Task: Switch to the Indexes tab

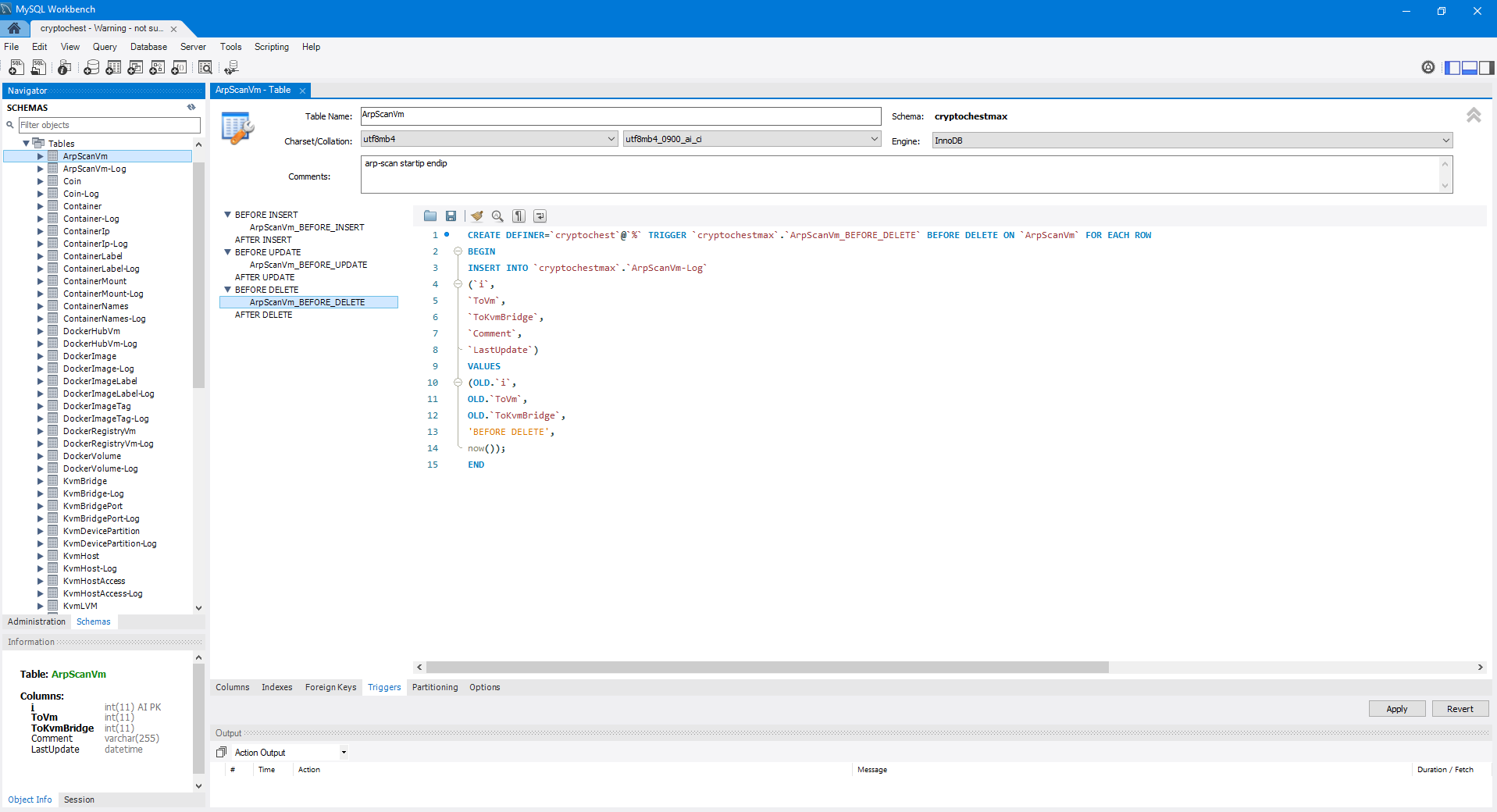Action: click(276, 687)
